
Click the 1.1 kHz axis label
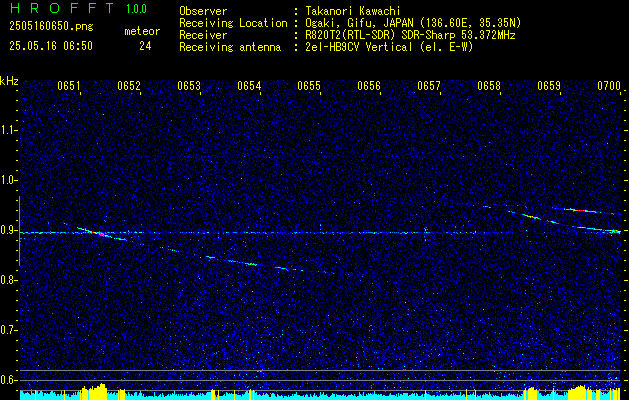pos(8,130)
